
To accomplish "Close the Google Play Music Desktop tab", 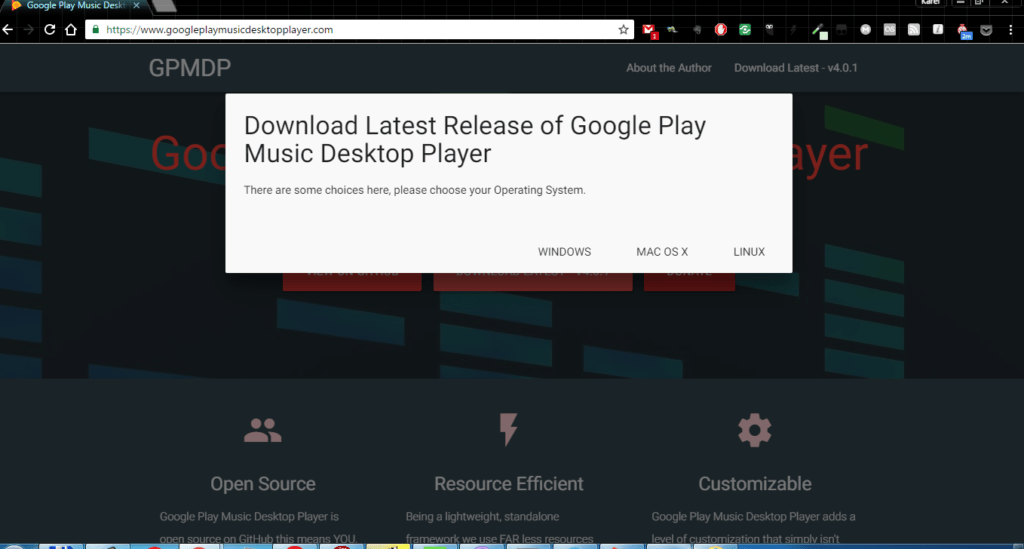I will coord(136,5).
